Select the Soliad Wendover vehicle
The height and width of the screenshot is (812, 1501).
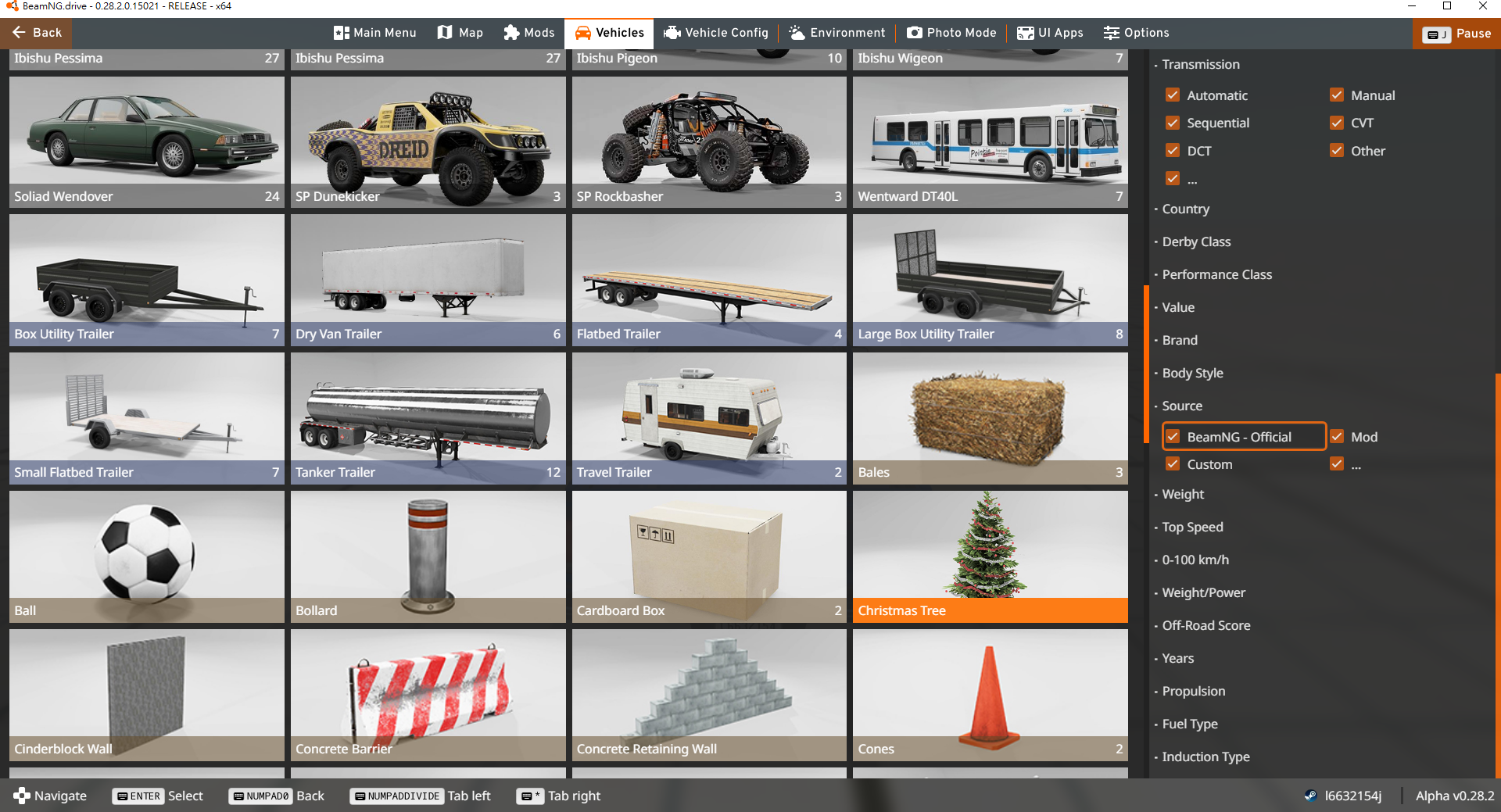coord(147,142)
